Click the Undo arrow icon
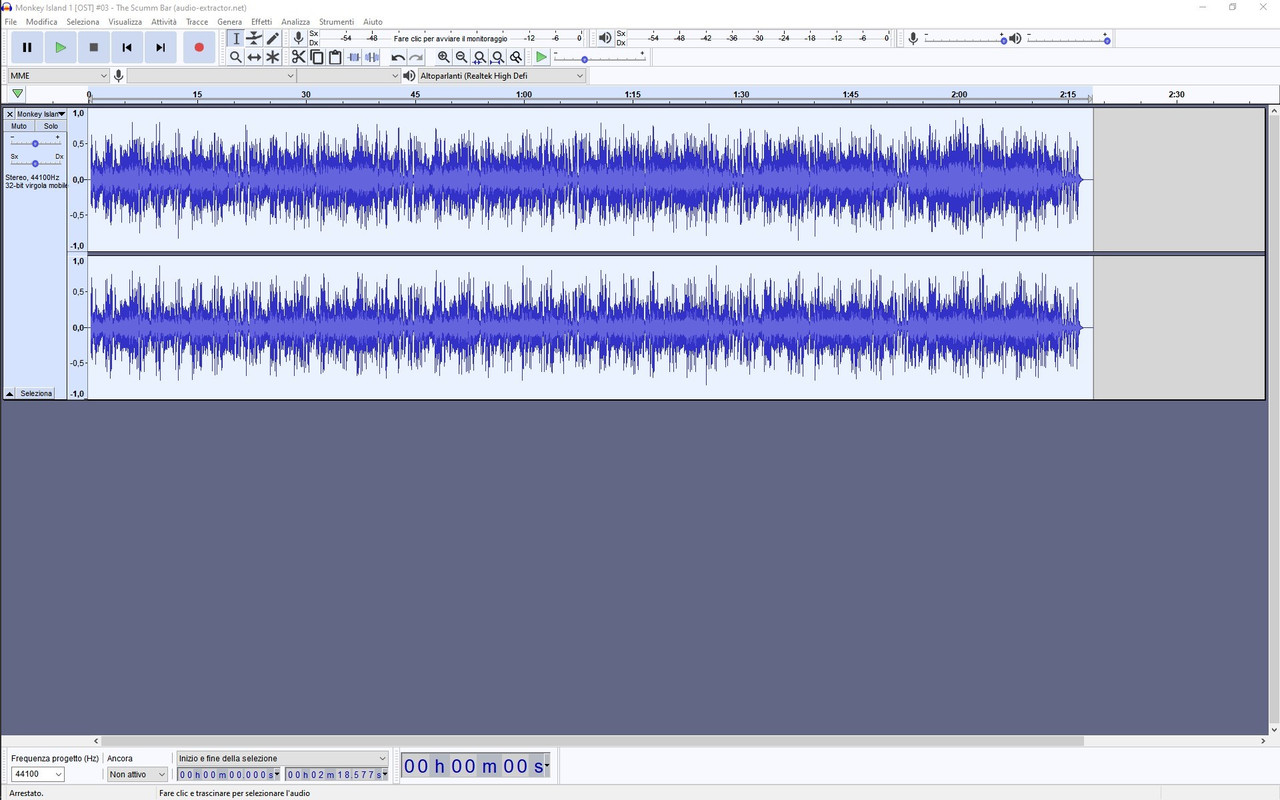The image size is (1280, 800). [x=398, y=57]
